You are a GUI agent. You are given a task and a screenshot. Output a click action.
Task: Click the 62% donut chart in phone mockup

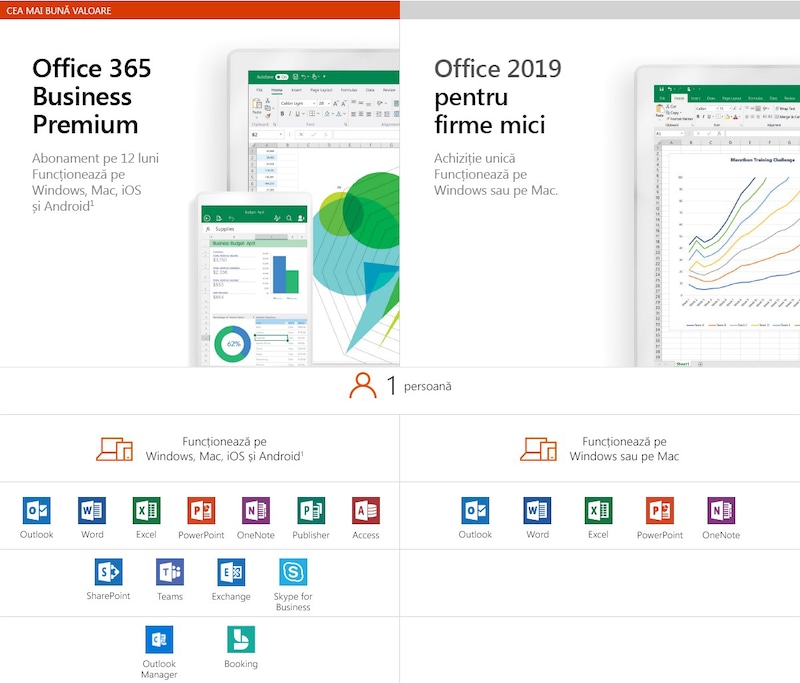[x=233, y=344]
